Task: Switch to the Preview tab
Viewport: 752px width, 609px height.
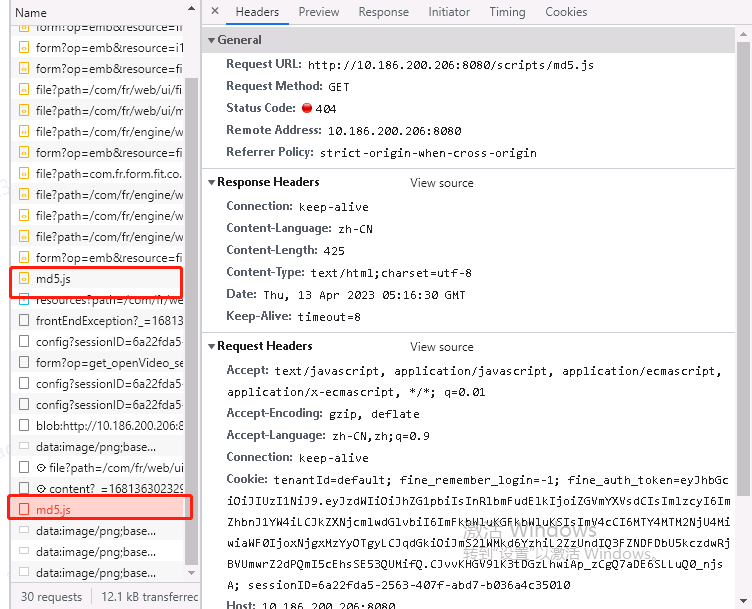Action: (318, 12)
